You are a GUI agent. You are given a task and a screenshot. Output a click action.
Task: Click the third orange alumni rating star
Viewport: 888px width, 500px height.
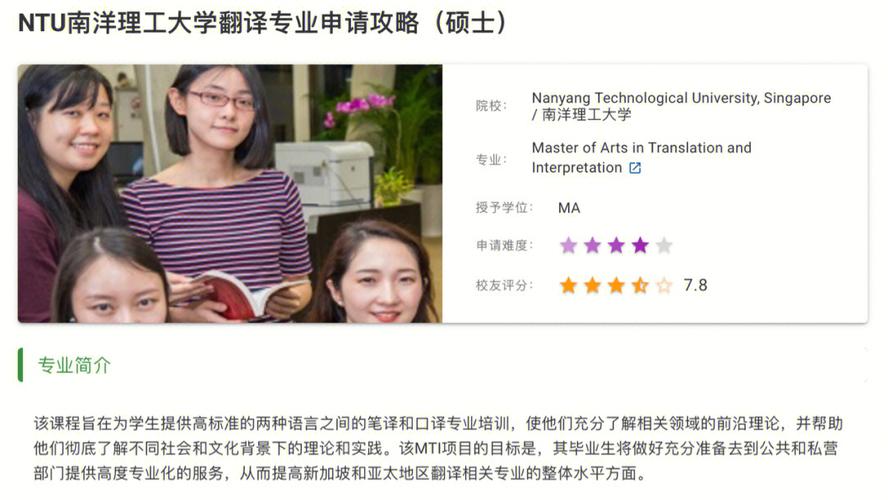(x=616, y=285)
